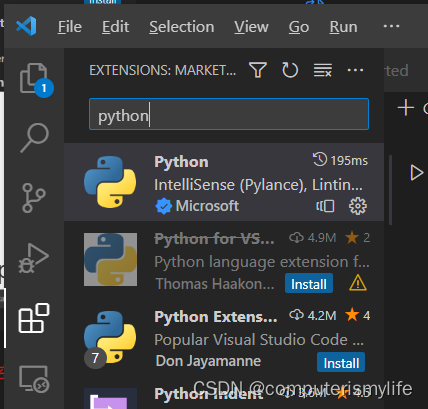This screenshot has width=428, height=409.
Task: Filter extensions with the funnel icon
Action: tap(258, 70)
